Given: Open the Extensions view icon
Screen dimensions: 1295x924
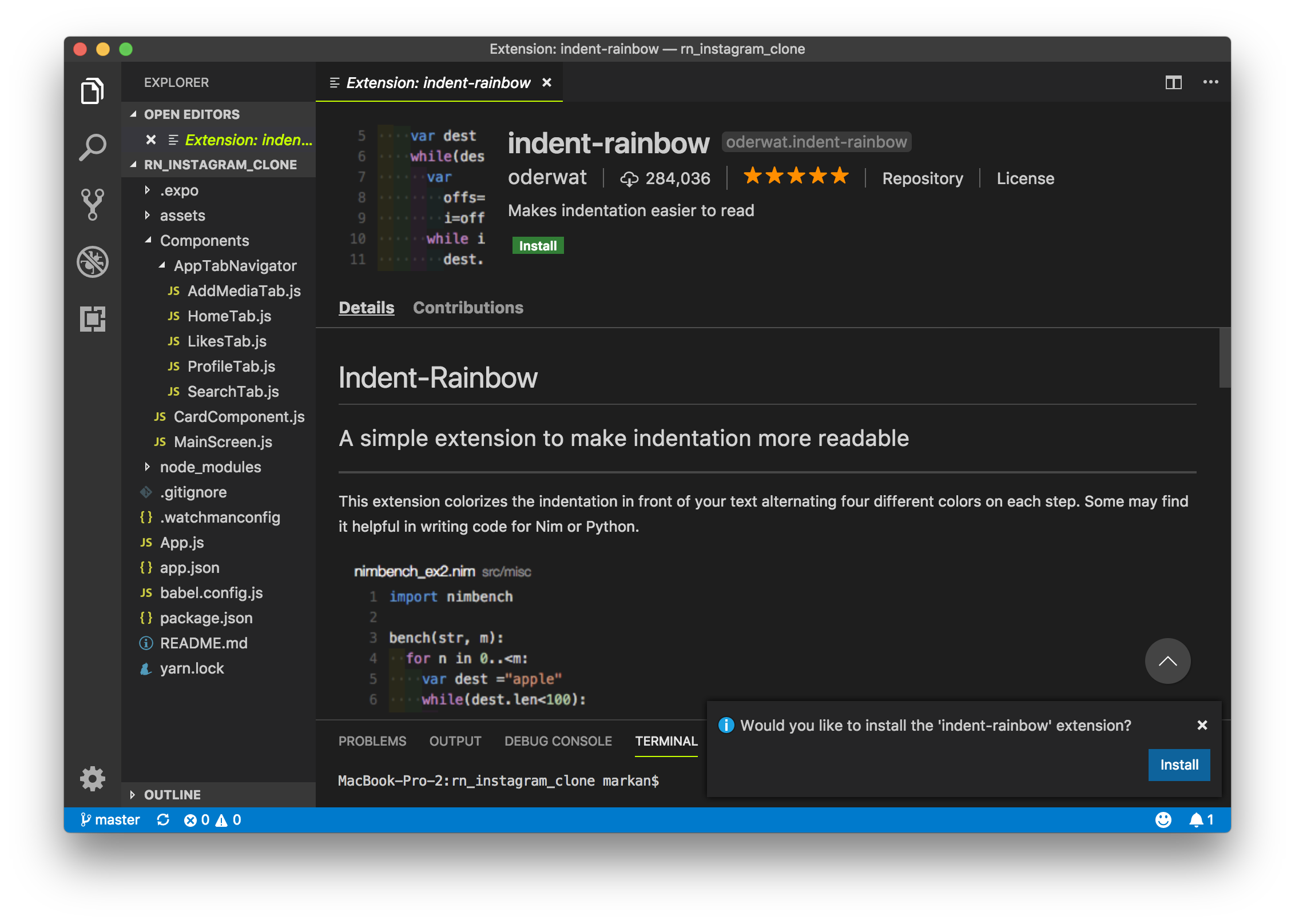Looking at the screenshot, I should pos(92,318).
